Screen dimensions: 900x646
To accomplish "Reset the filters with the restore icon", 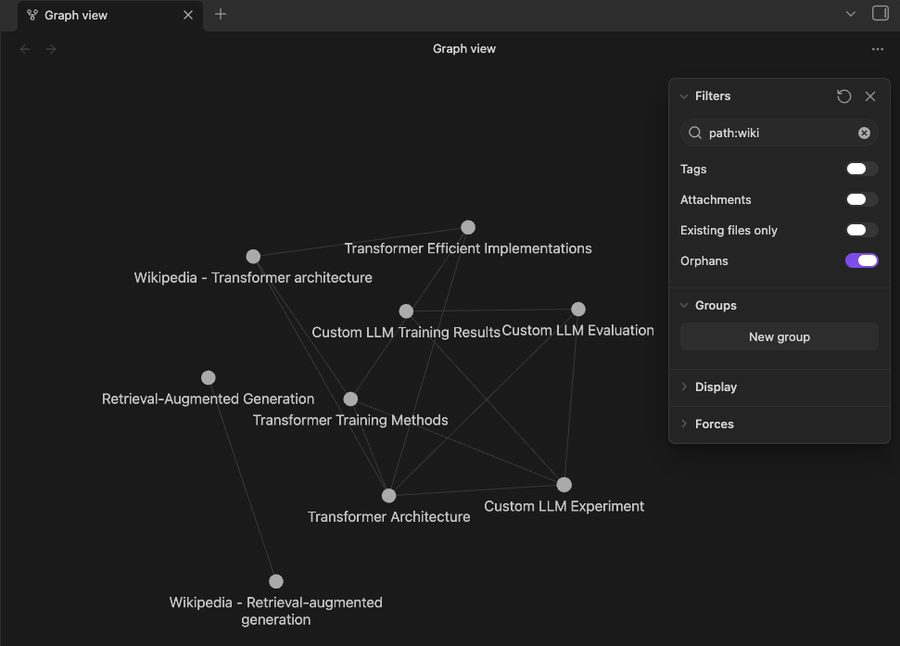I will (x=844, y=96).
